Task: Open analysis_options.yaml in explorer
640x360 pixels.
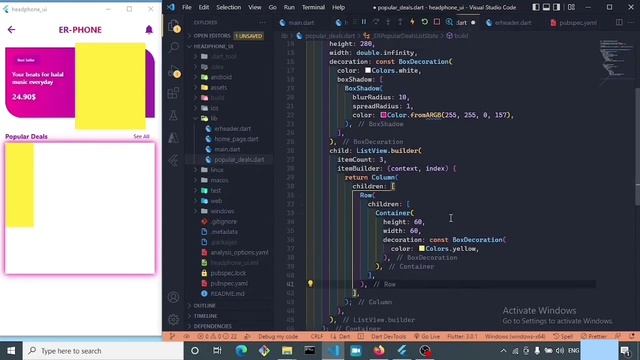Action: click(x=239, y=252)
